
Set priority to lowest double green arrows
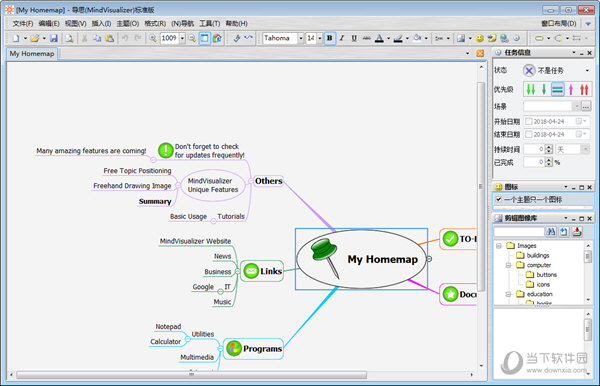[530, 90]
